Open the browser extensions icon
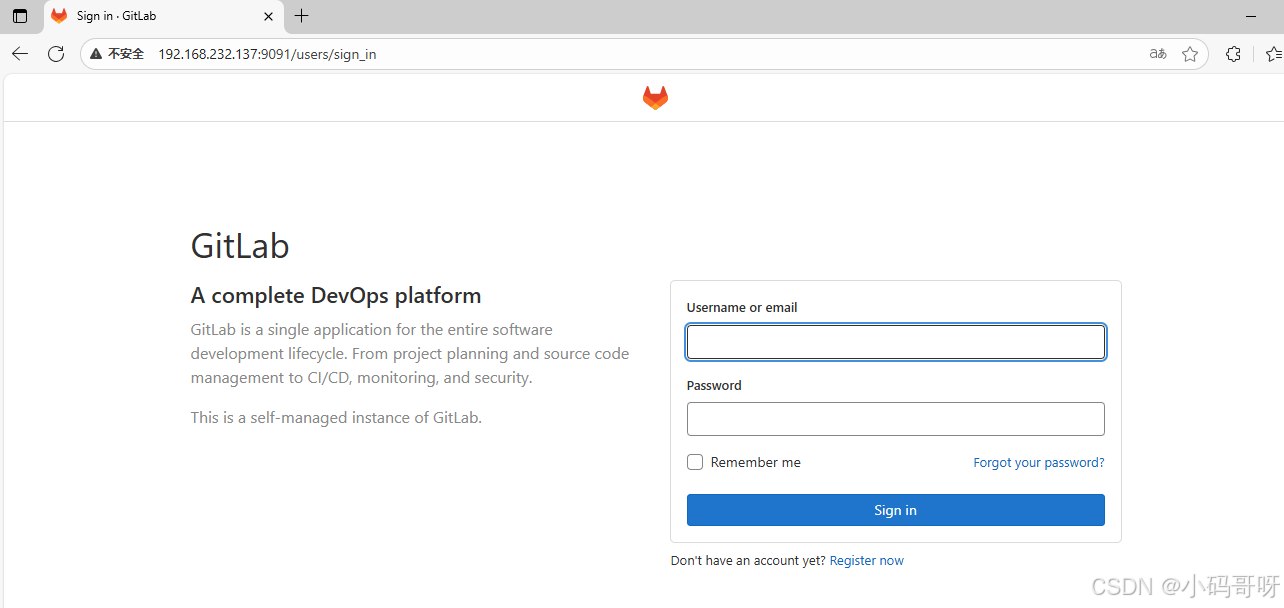 point(1233,54)
